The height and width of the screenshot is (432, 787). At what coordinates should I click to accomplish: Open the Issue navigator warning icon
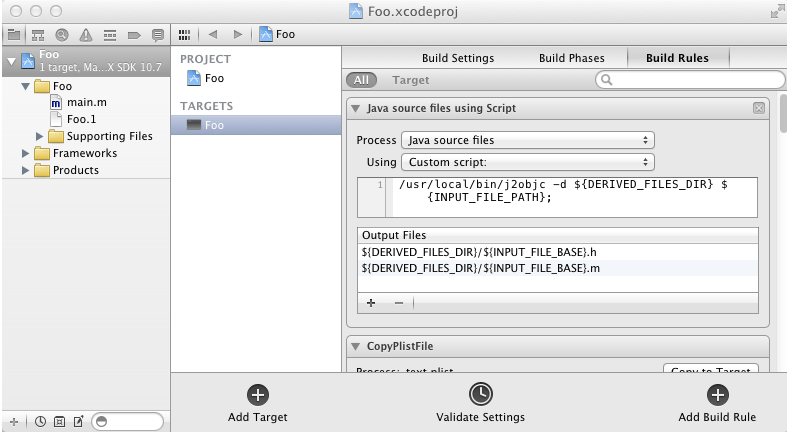click(86, 35)
